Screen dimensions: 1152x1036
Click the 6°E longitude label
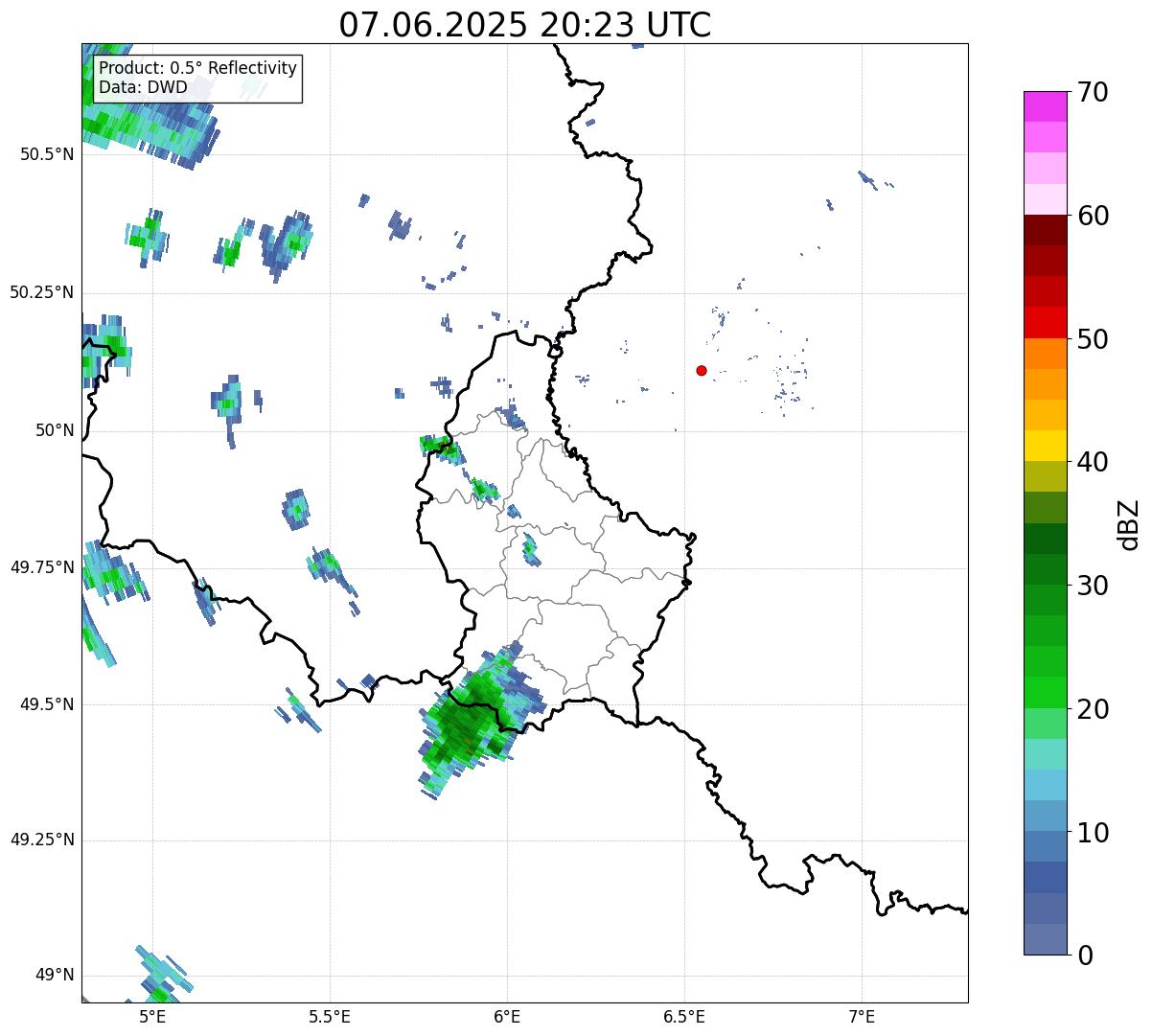coord(507,1016)
